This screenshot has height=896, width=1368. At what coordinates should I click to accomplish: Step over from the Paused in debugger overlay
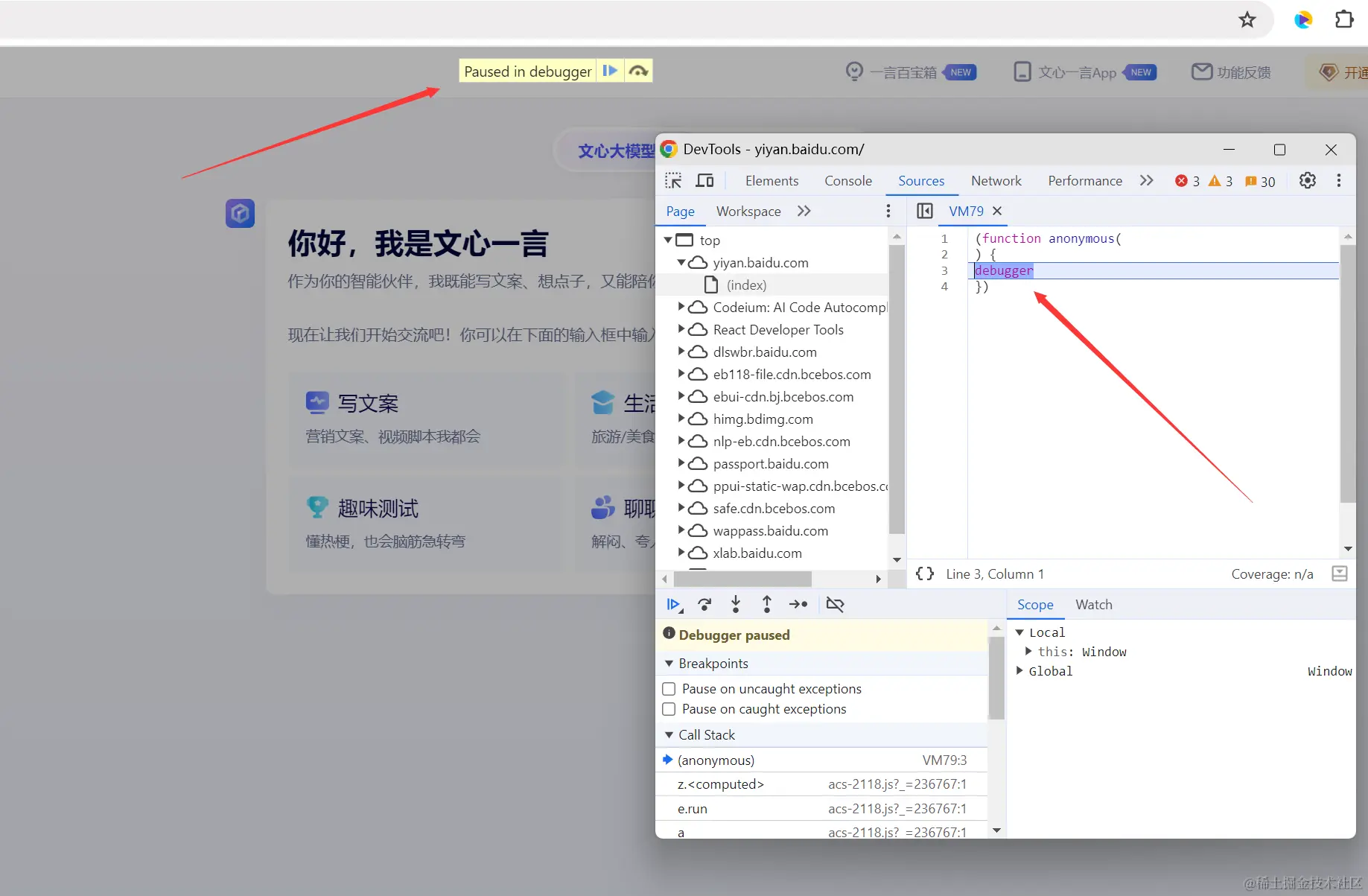pyautogui.click(x=638, y=71)
